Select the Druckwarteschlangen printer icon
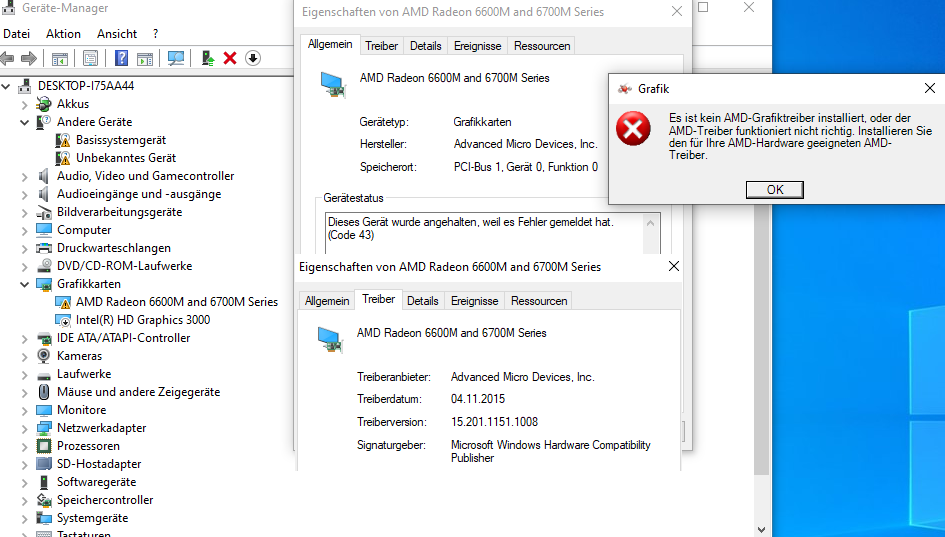Image resolution: width=945 pixels, height=537 pixels. tap(44, 248)
